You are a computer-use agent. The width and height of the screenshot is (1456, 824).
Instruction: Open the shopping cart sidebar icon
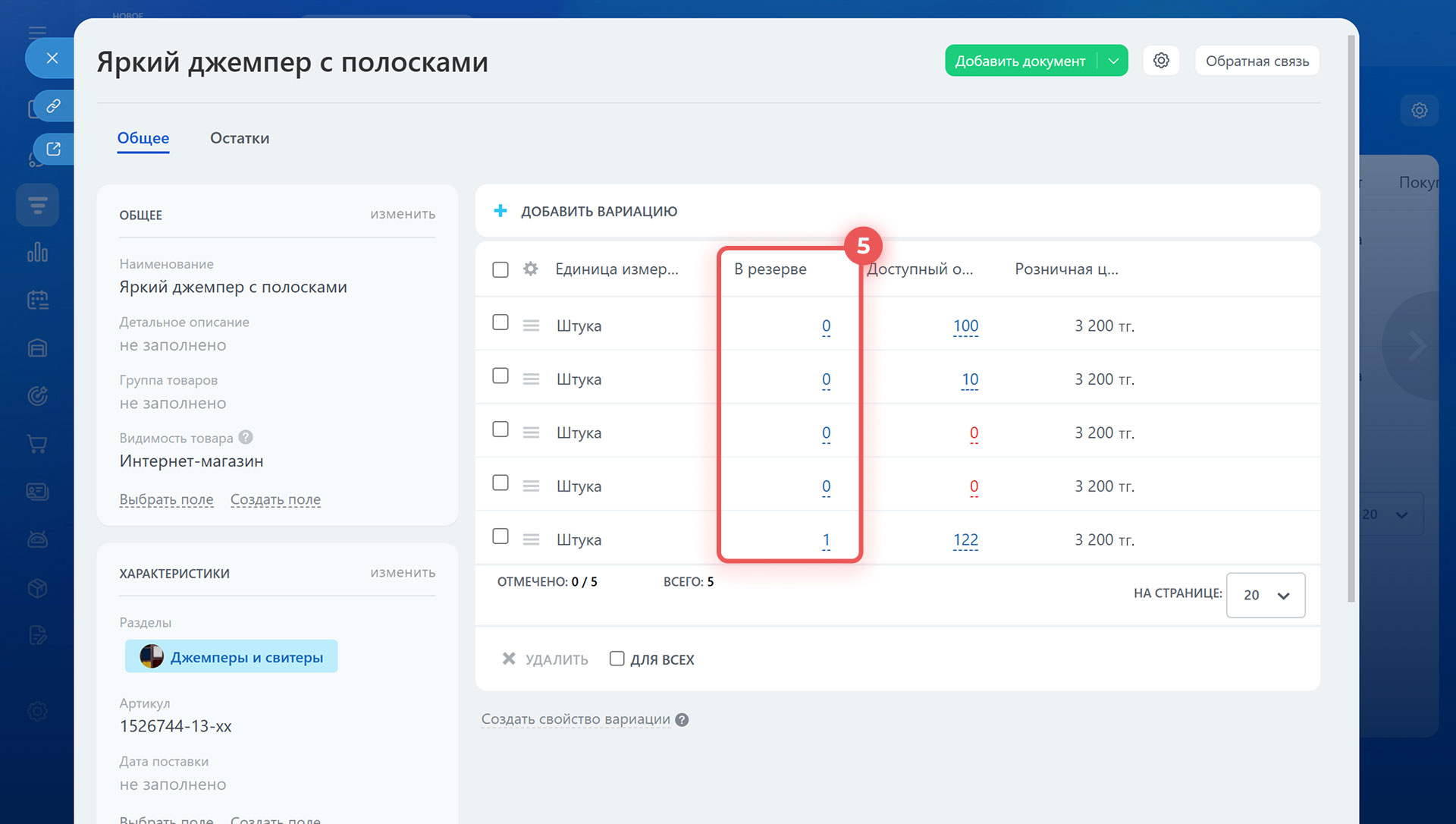point(37,444)
